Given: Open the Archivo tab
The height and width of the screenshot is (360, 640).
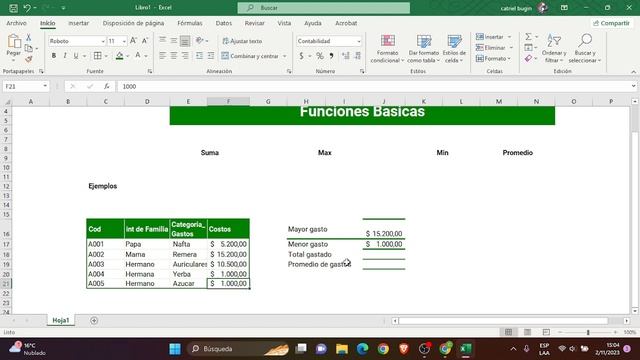Looking at the screenshot, I should [x=16, y=23].
